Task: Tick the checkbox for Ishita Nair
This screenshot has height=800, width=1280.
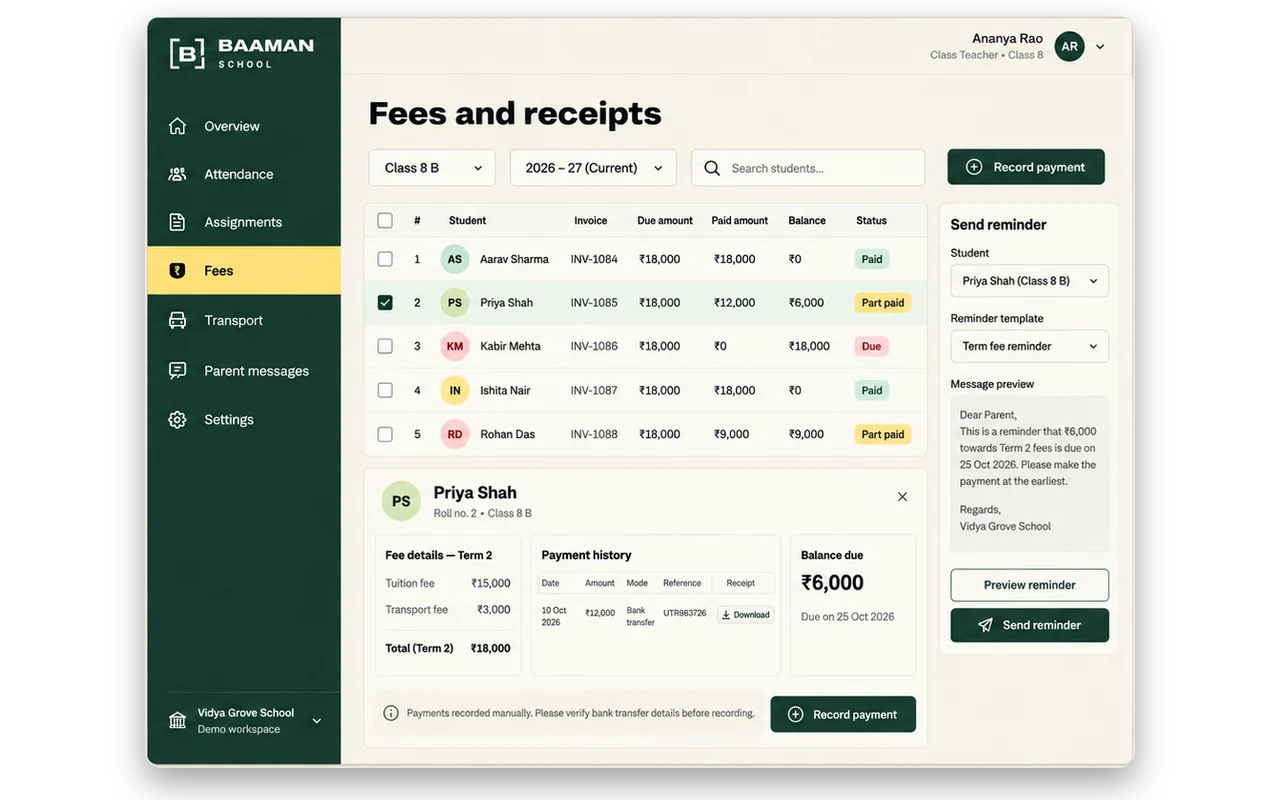Action: click(385, 390)
